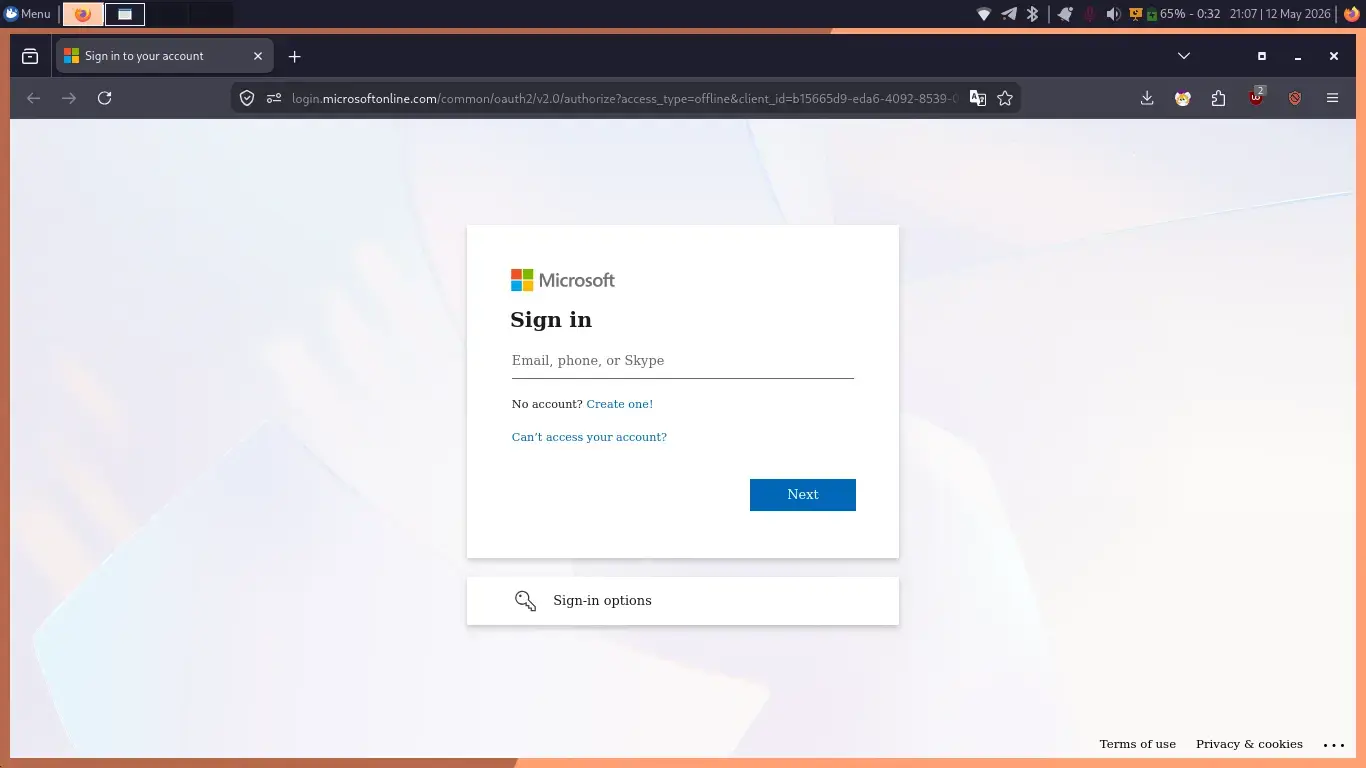1366x768 pixels.
Task: Click the Microsoft logo on sign-in card
Action: tap(563, 280)
